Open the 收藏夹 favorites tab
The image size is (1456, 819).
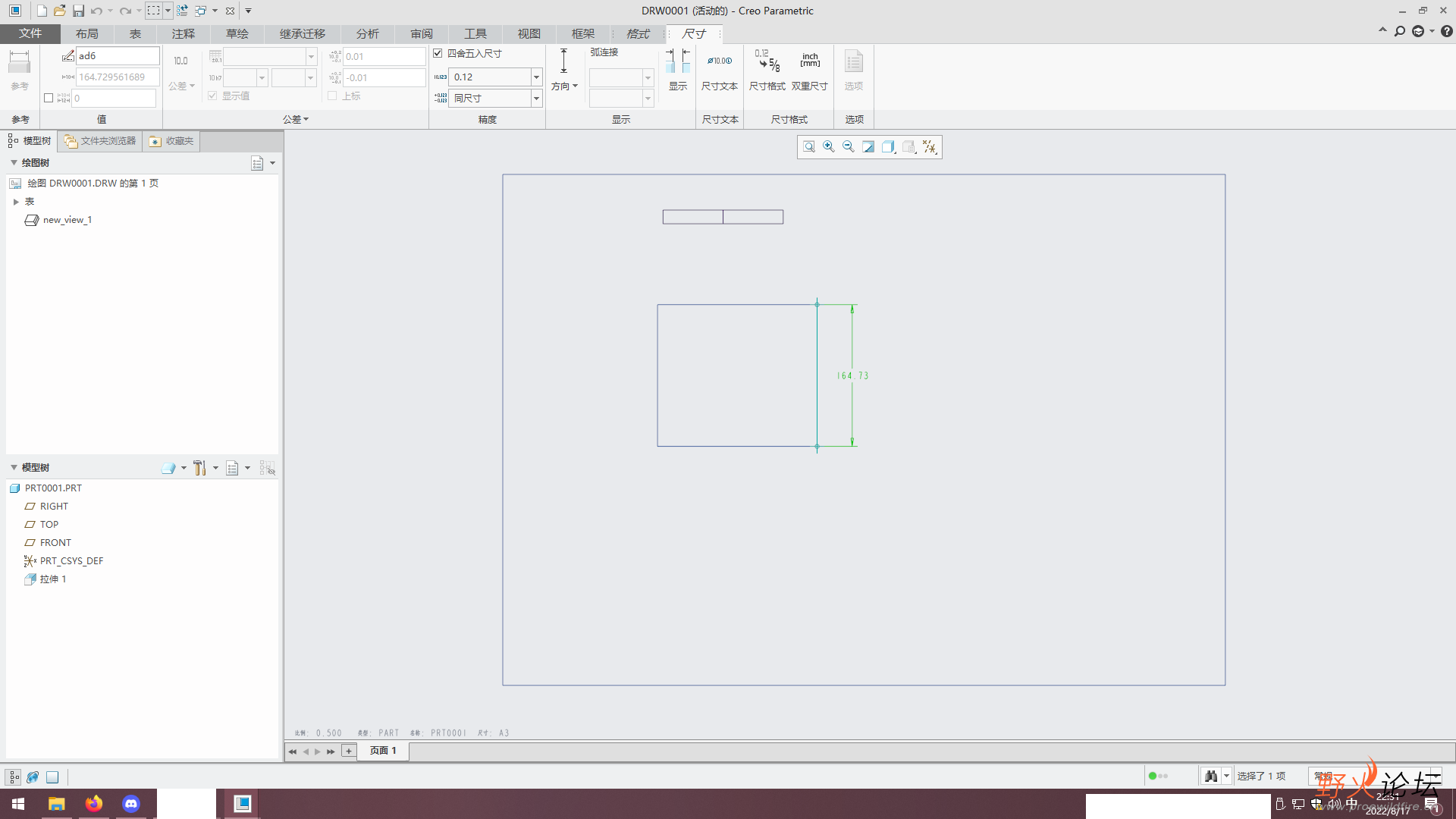172,141
